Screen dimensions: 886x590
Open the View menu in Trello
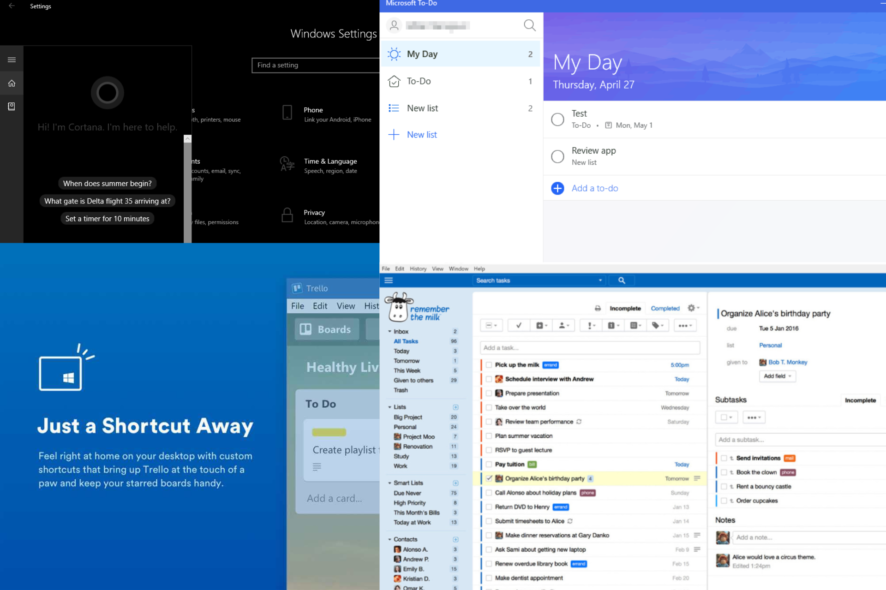pyautogui.click(x=346, y=306)
